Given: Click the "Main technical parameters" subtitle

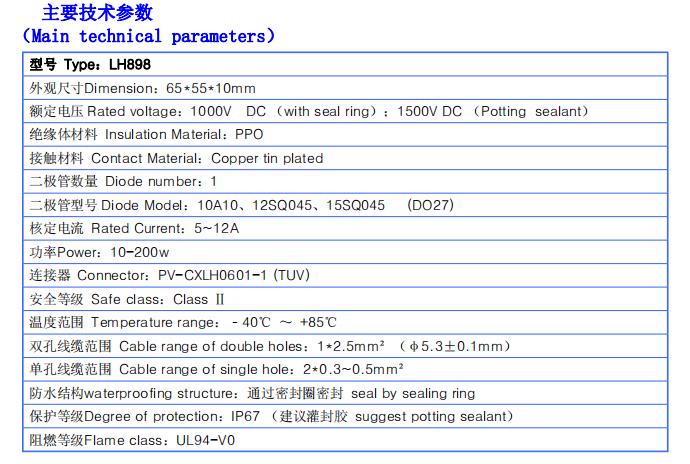Looking at the screenshot, I should point(148,37).
